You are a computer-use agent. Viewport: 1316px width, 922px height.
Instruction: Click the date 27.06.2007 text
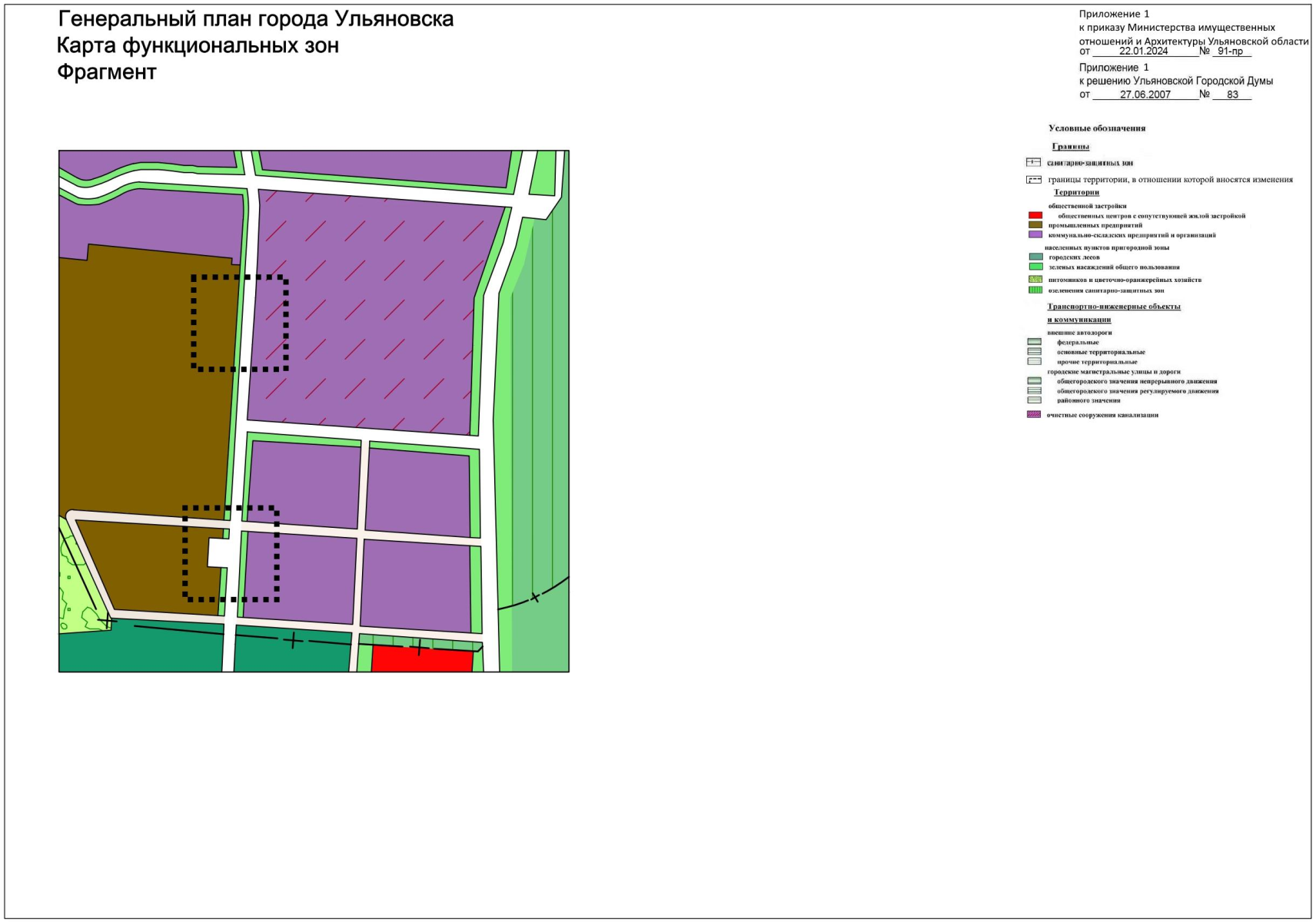[x=1145, y=95]
